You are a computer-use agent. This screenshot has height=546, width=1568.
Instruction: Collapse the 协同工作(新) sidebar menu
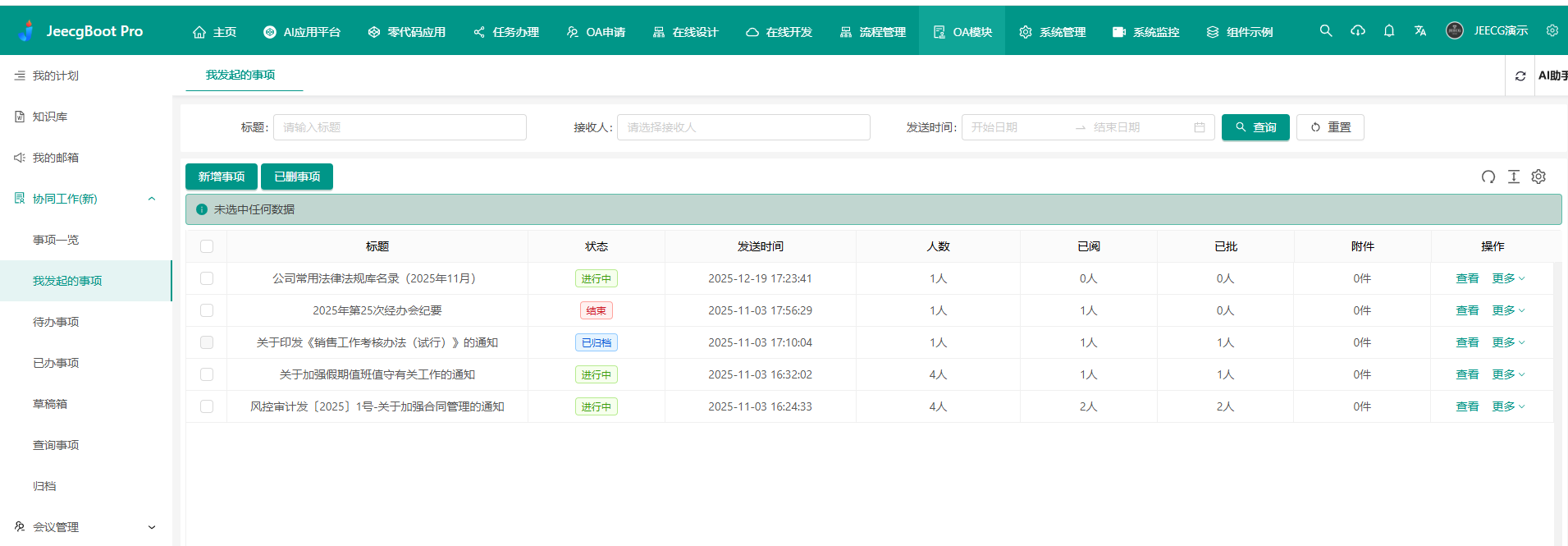pos(151,199)
